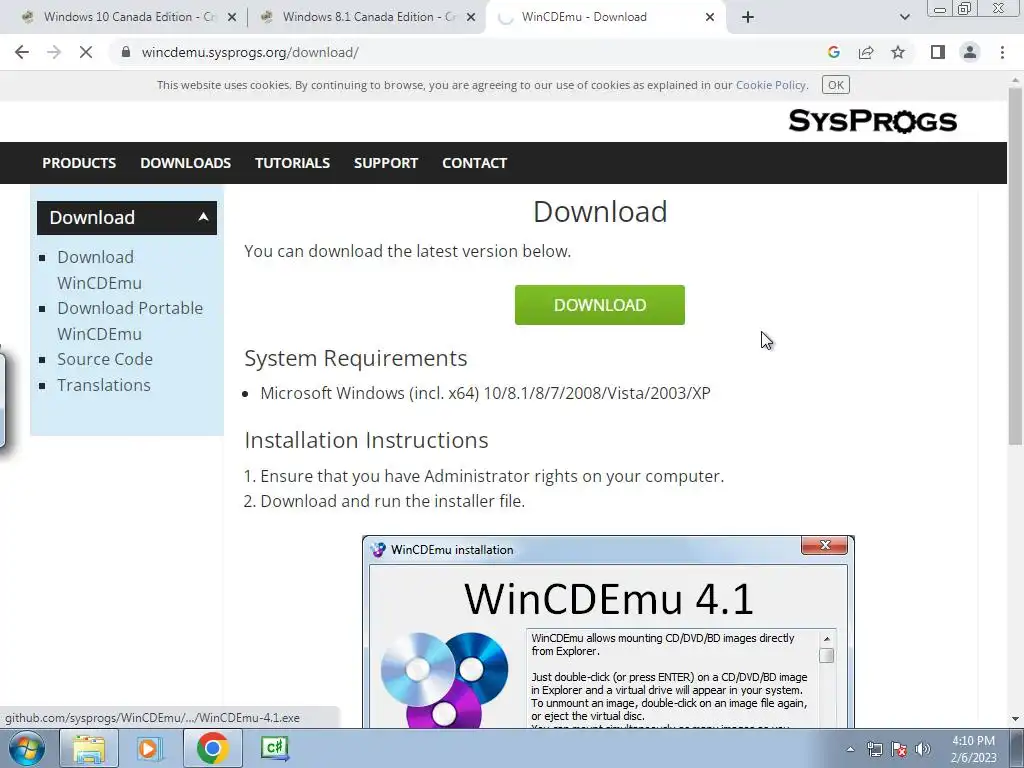Click the green DOWNLOAD button

600,305
